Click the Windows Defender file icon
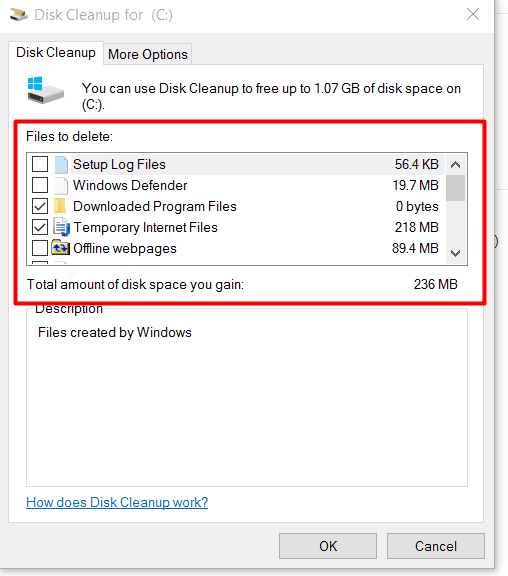Viewport: 508px width, 576px height. [x=61, y=186]
